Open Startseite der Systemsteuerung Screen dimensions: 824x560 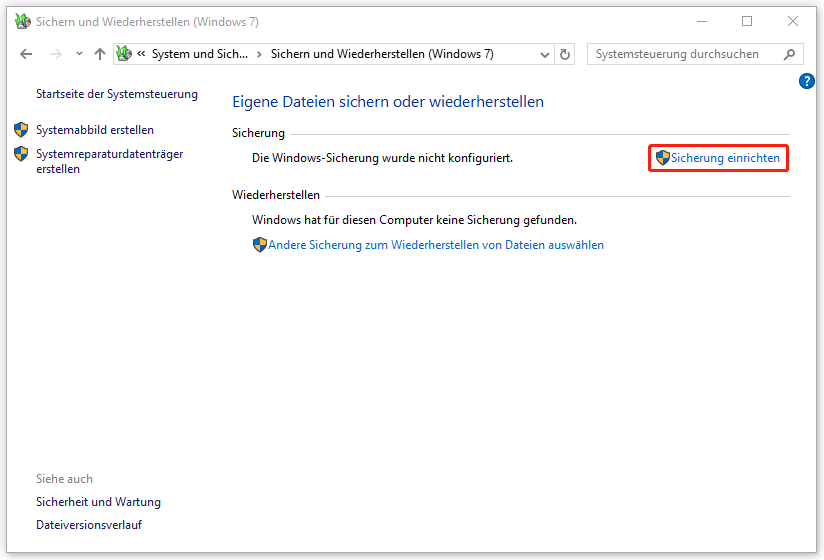(117, 94)
